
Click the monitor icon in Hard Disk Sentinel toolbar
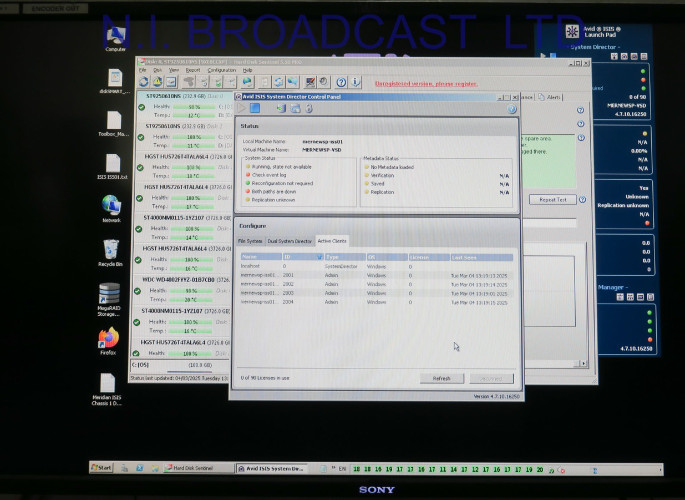(x=310, y=82)
